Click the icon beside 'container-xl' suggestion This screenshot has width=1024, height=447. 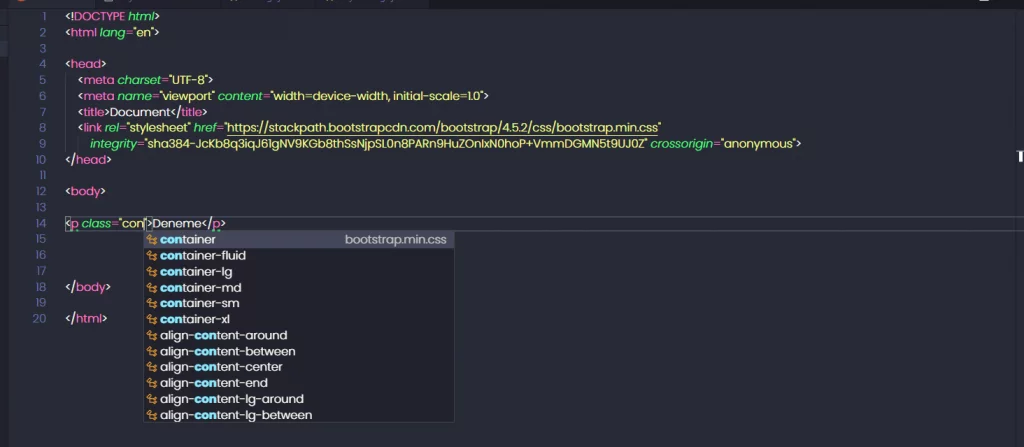(x=152, y=320)
